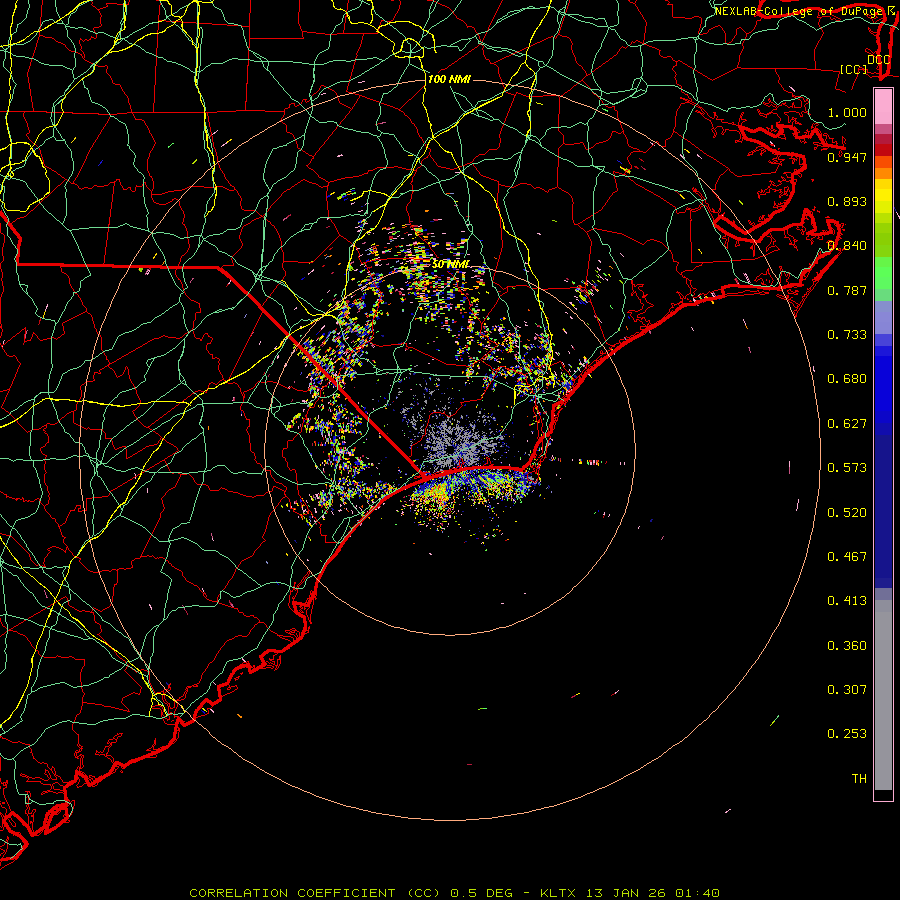Select the 0.733 legend value
The image size is (900, 900).
(847, 335)
